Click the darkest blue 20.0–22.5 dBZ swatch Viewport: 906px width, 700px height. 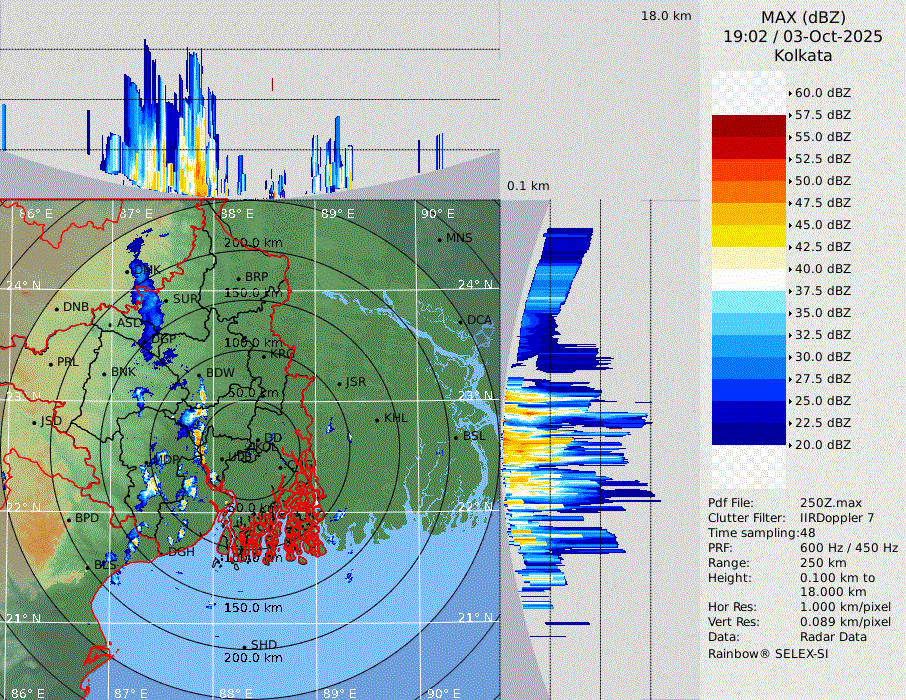coord(748,433)
